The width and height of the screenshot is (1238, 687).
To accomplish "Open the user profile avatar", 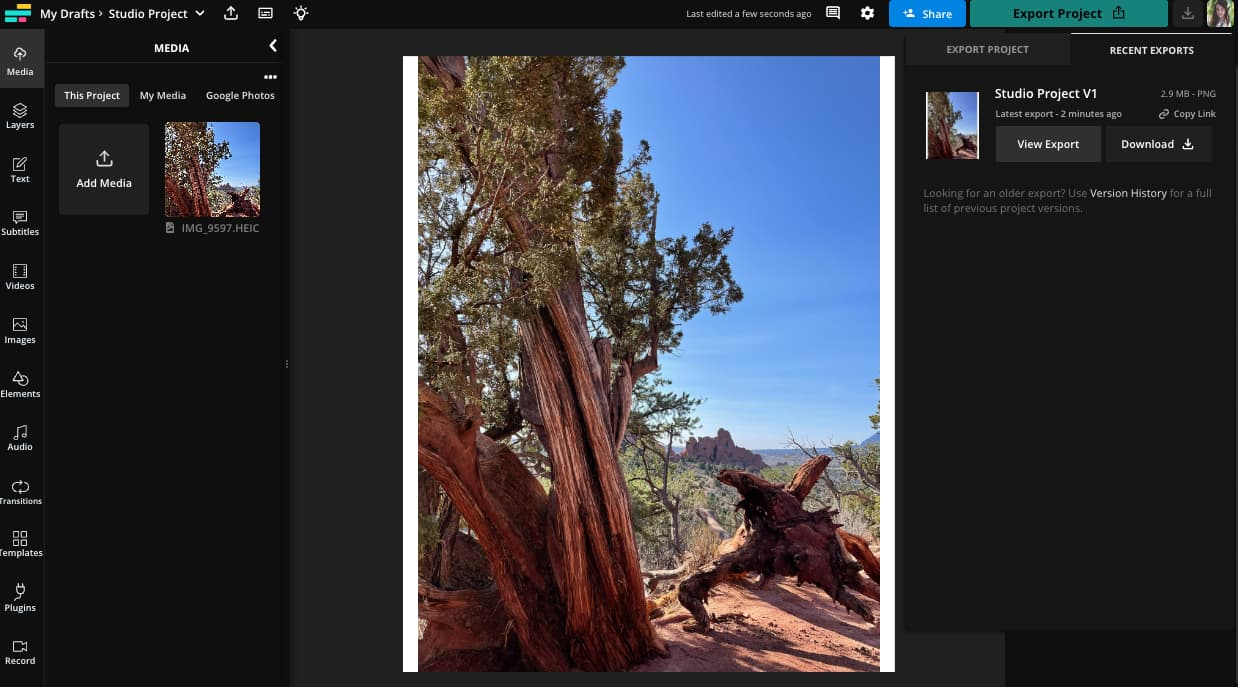I will [x=1220, y=13].
